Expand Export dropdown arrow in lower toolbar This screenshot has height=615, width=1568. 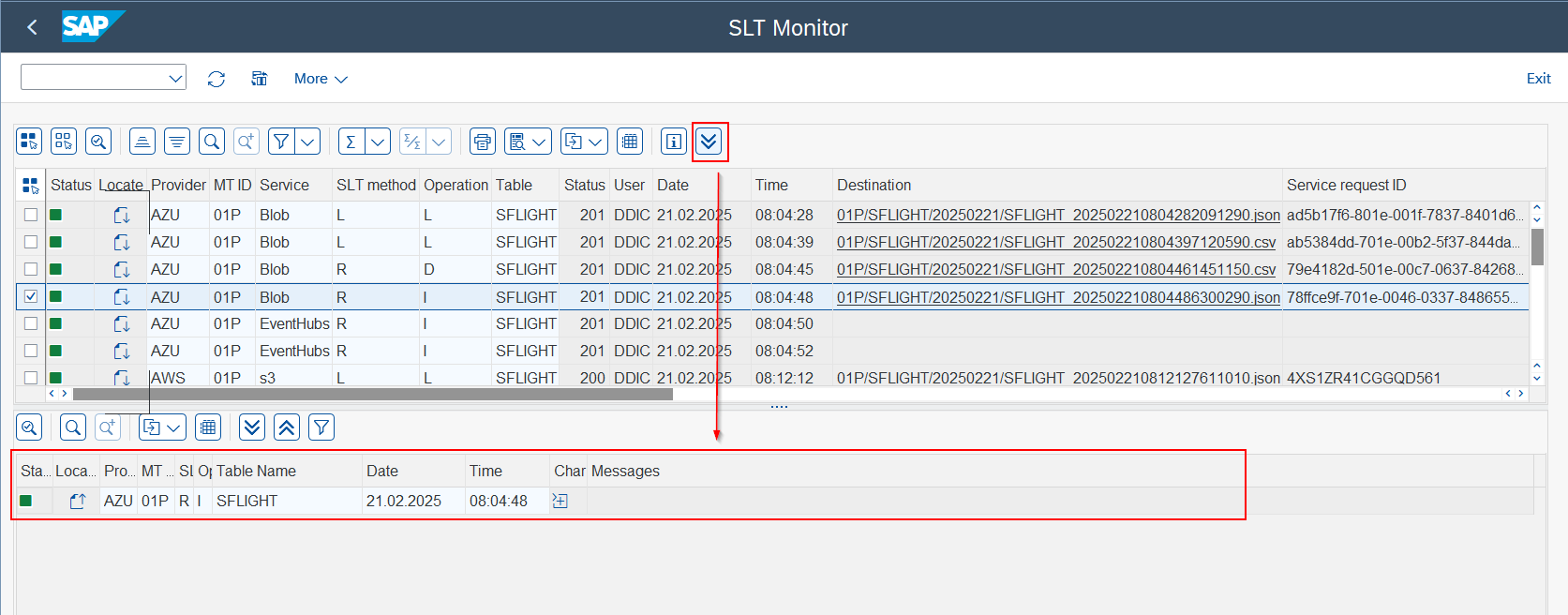click(174, 427)
